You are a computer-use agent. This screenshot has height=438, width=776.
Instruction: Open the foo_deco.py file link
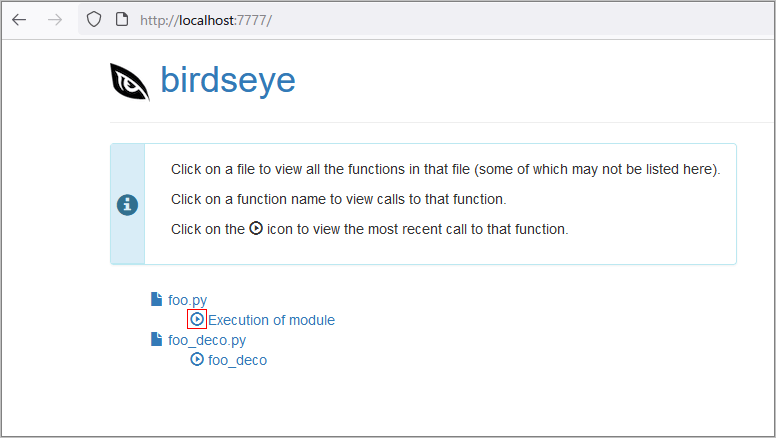click(x=207, y=340)
